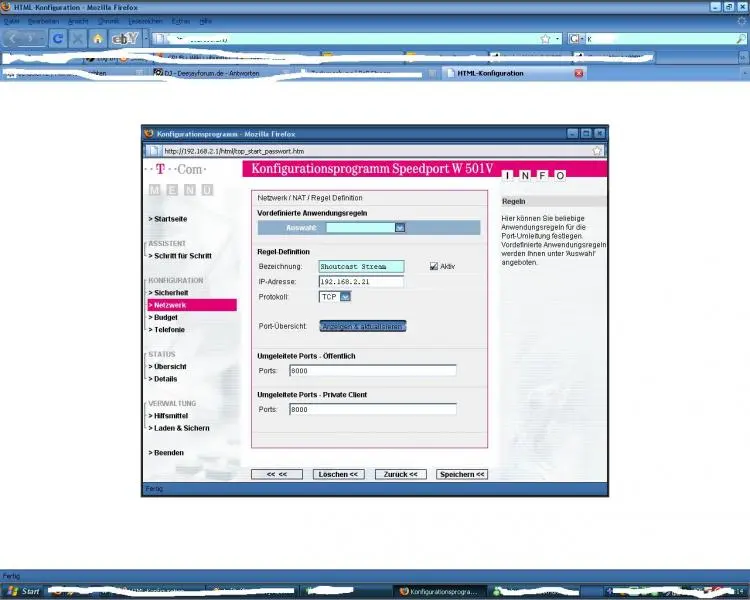Click the Windows Start button
Screen dimensions: 750x600
(24, 591)
